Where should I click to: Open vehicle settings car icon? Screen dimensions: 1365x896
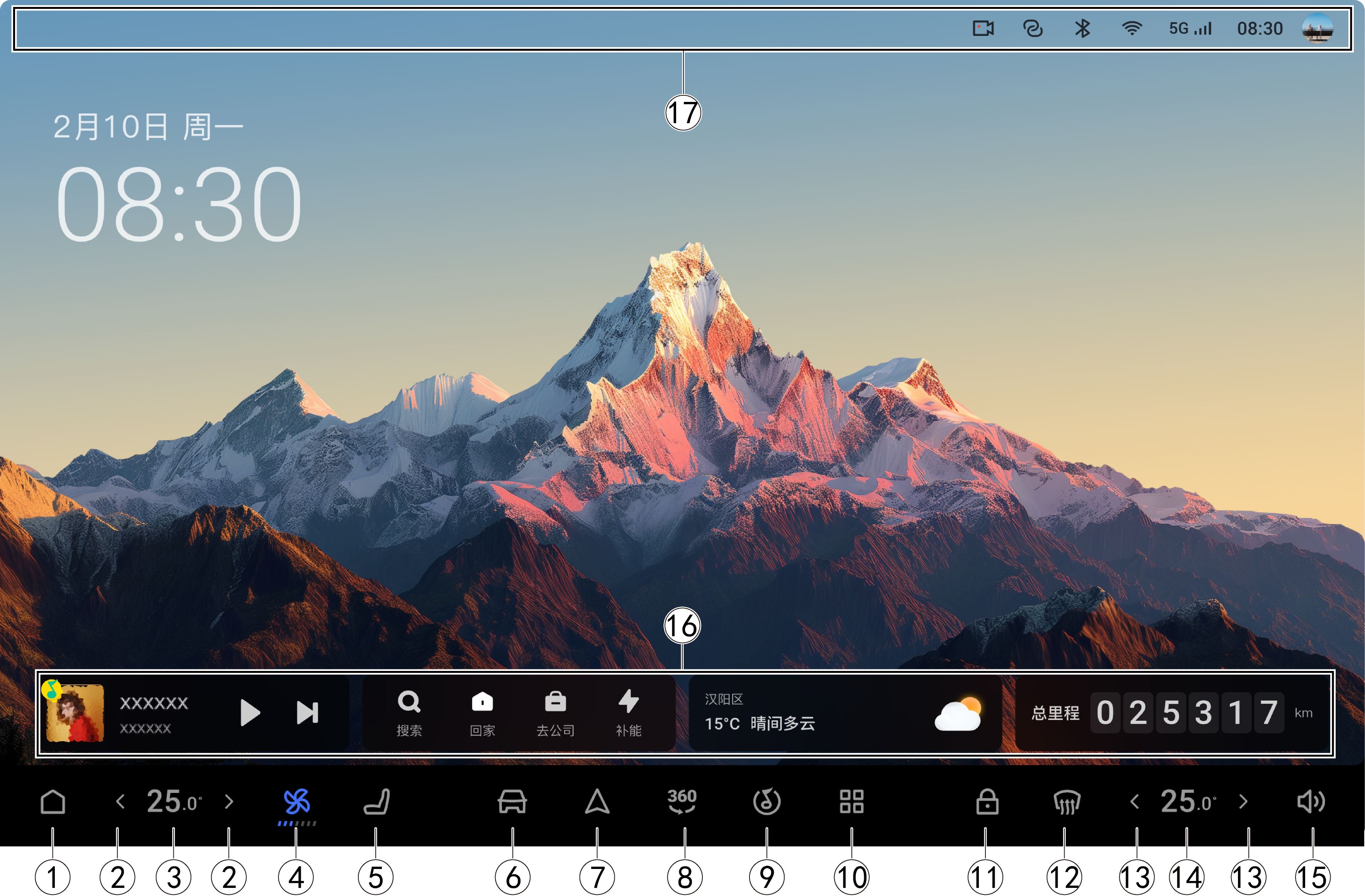coord(512,801)
